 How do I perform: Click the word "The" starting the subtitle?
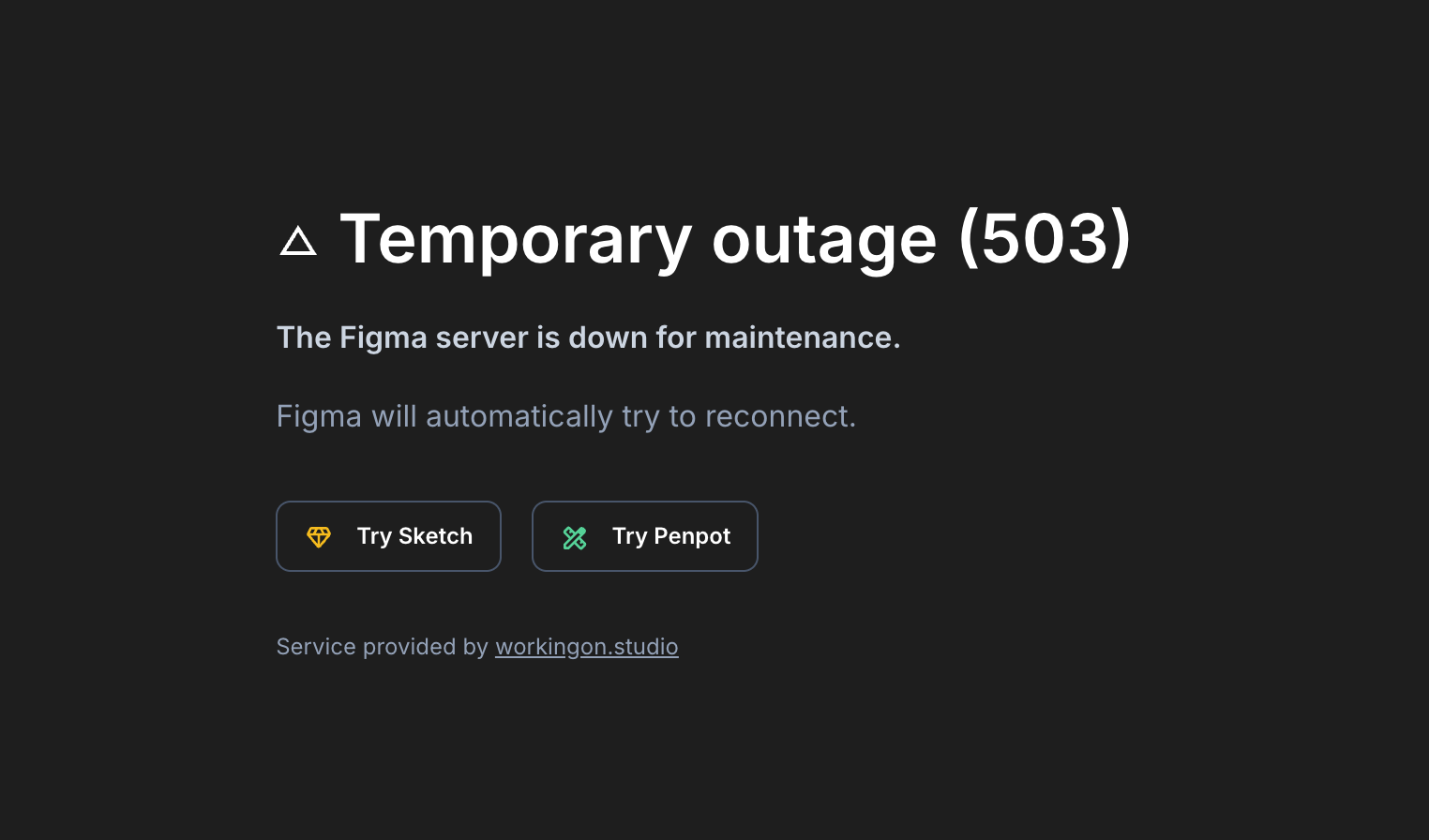click(304, 337)
